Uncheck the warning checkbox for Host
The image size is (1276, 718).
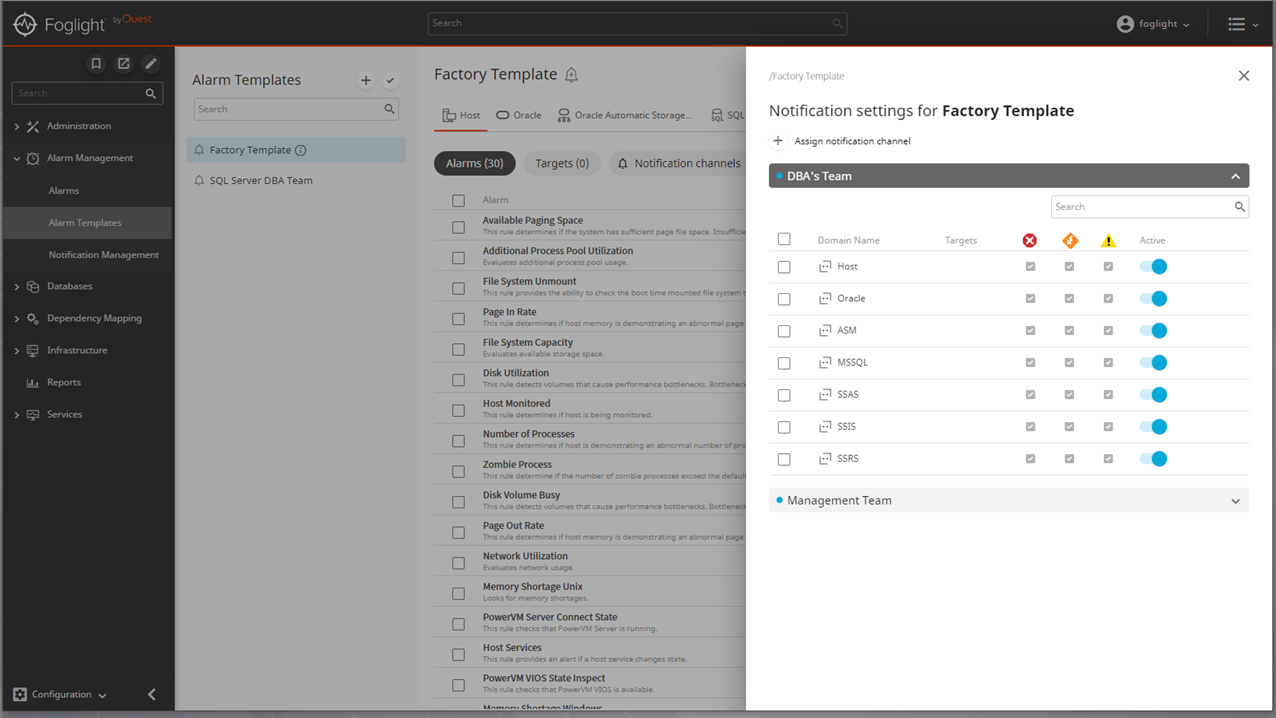tap(1108, 267)
